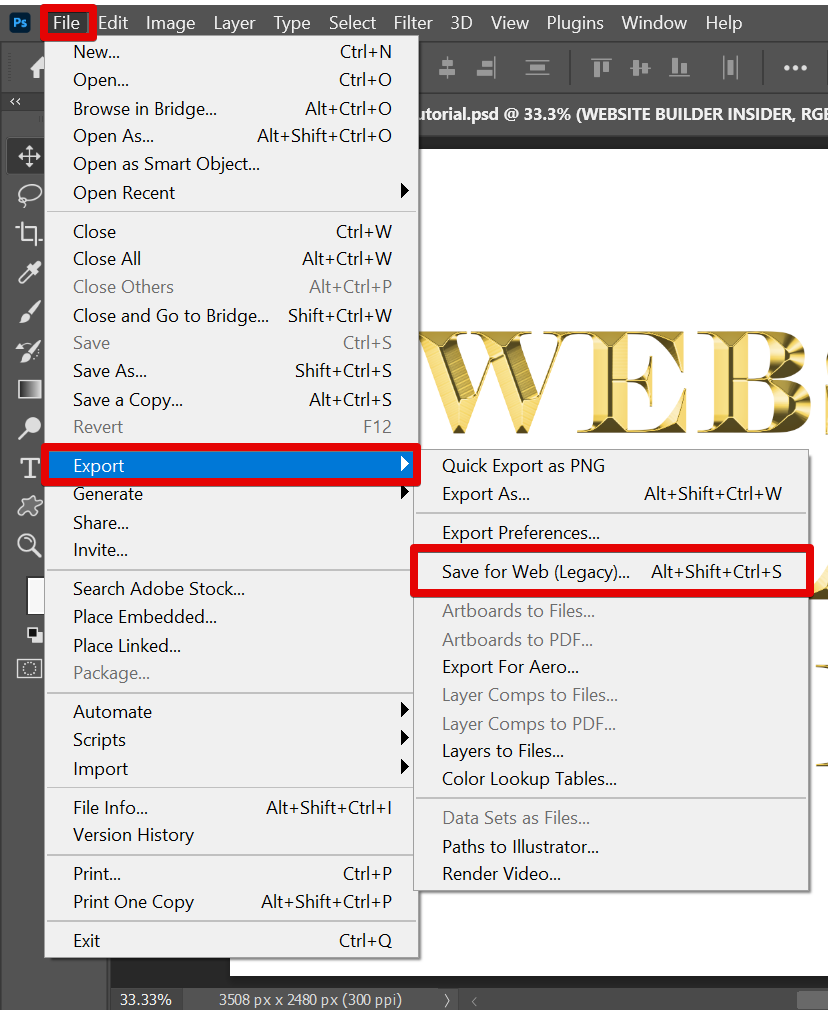Open the Image menu

point(170,23)
